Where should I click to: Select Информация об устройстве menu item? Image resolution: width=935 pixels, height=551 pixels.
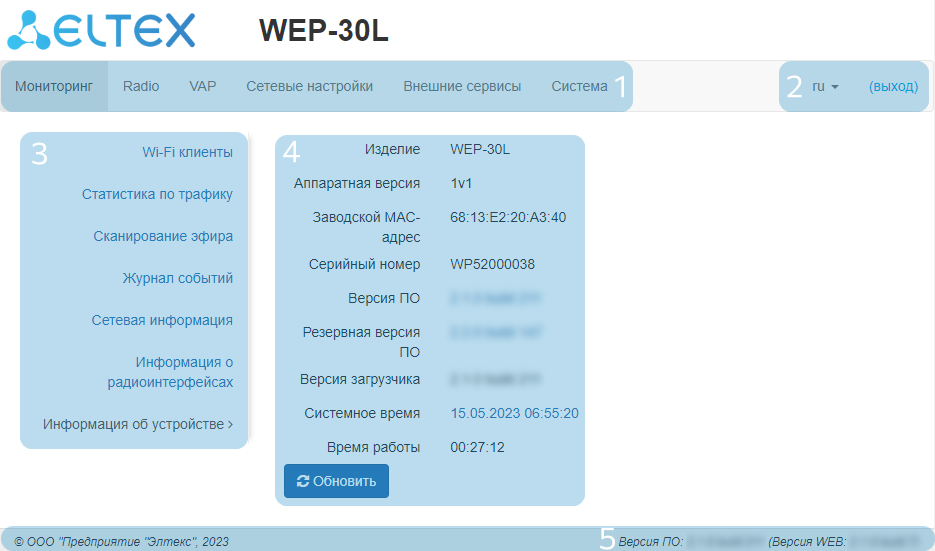[138, 424]
